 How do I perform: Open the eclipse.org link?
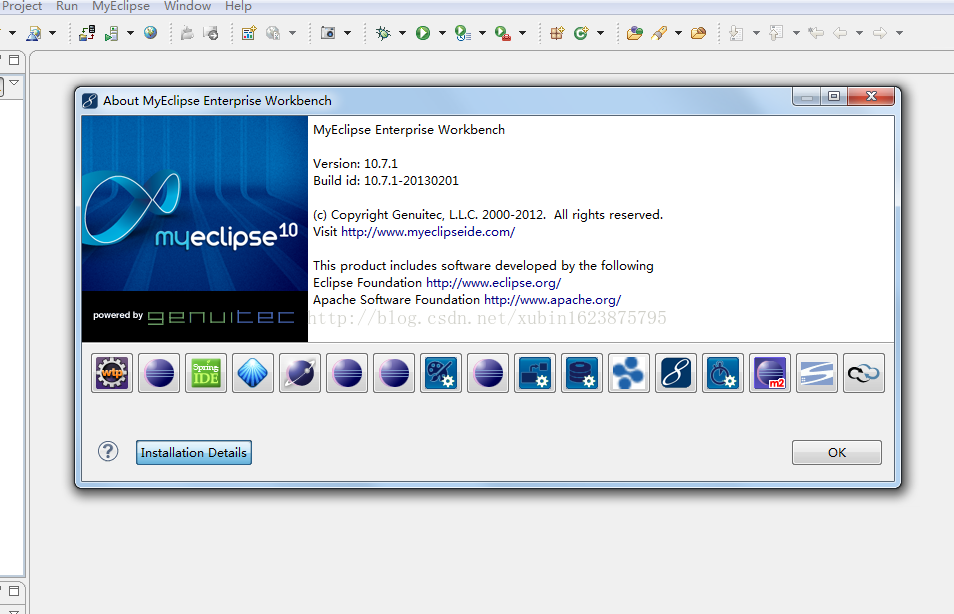(493, 283)
